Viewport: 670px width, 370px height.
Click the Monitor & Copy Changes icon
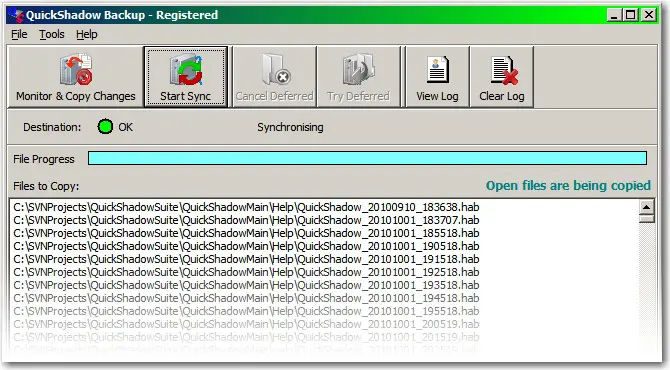coord(76,70)
